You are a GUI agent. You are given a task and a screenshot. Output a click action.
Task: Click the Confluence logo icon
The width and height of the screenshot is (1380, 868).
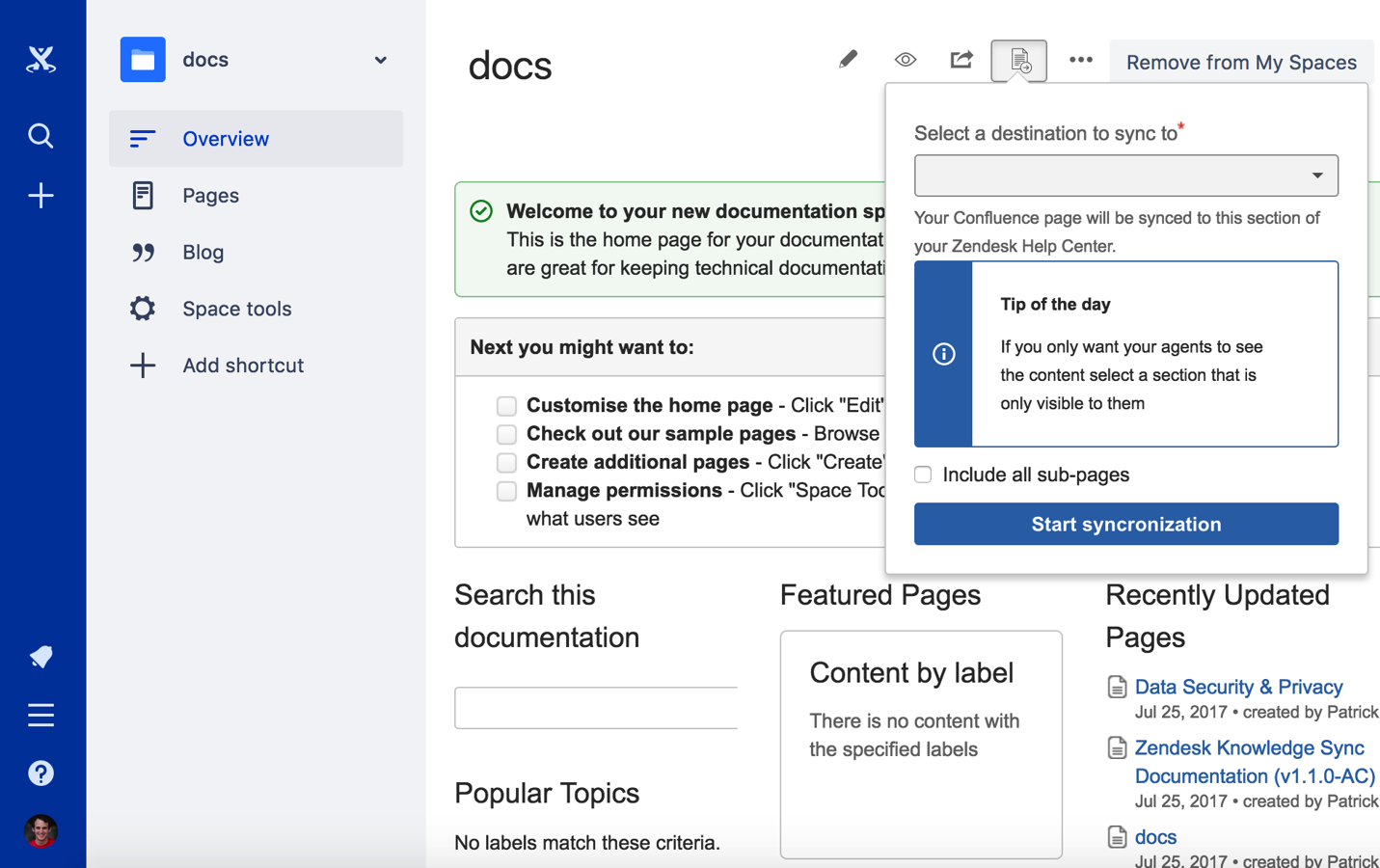click(41, 60)
